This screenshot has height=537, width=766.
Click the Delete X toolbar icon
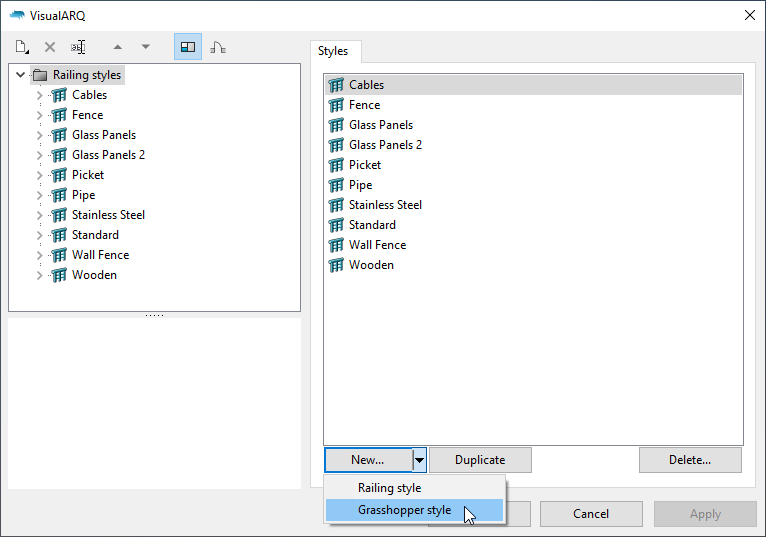coord(50,47)
